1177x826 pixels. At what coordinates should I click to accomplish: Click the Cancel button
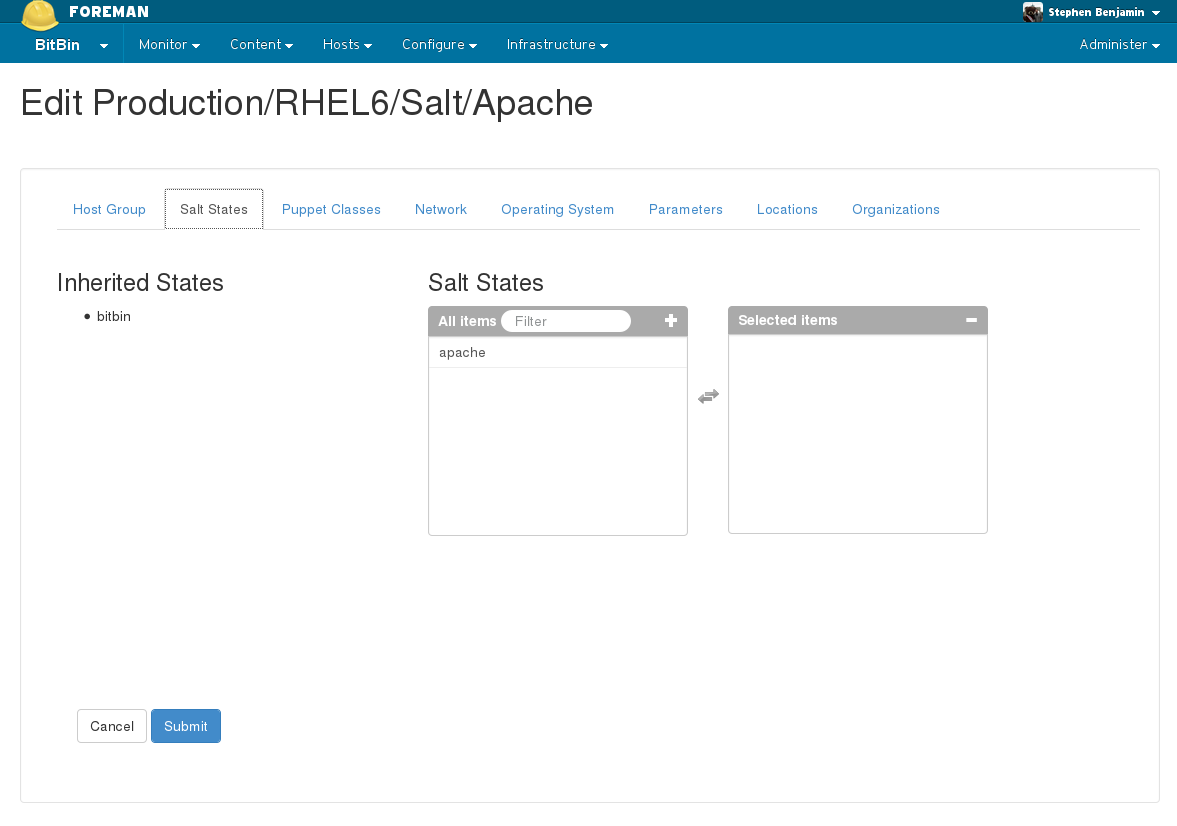[x=112, y=727]
